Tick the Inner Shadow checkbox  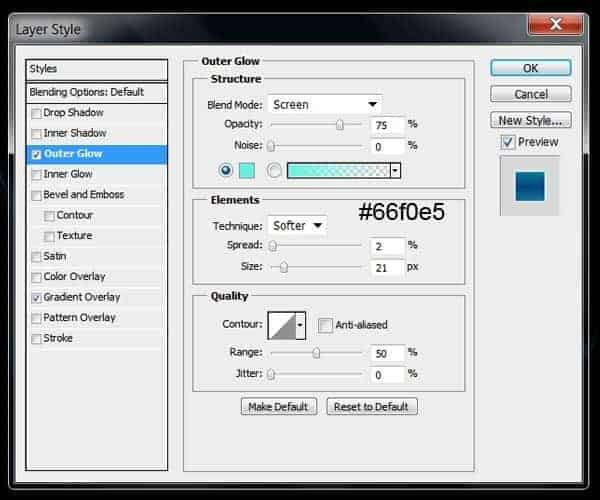(x=36, y=134)
